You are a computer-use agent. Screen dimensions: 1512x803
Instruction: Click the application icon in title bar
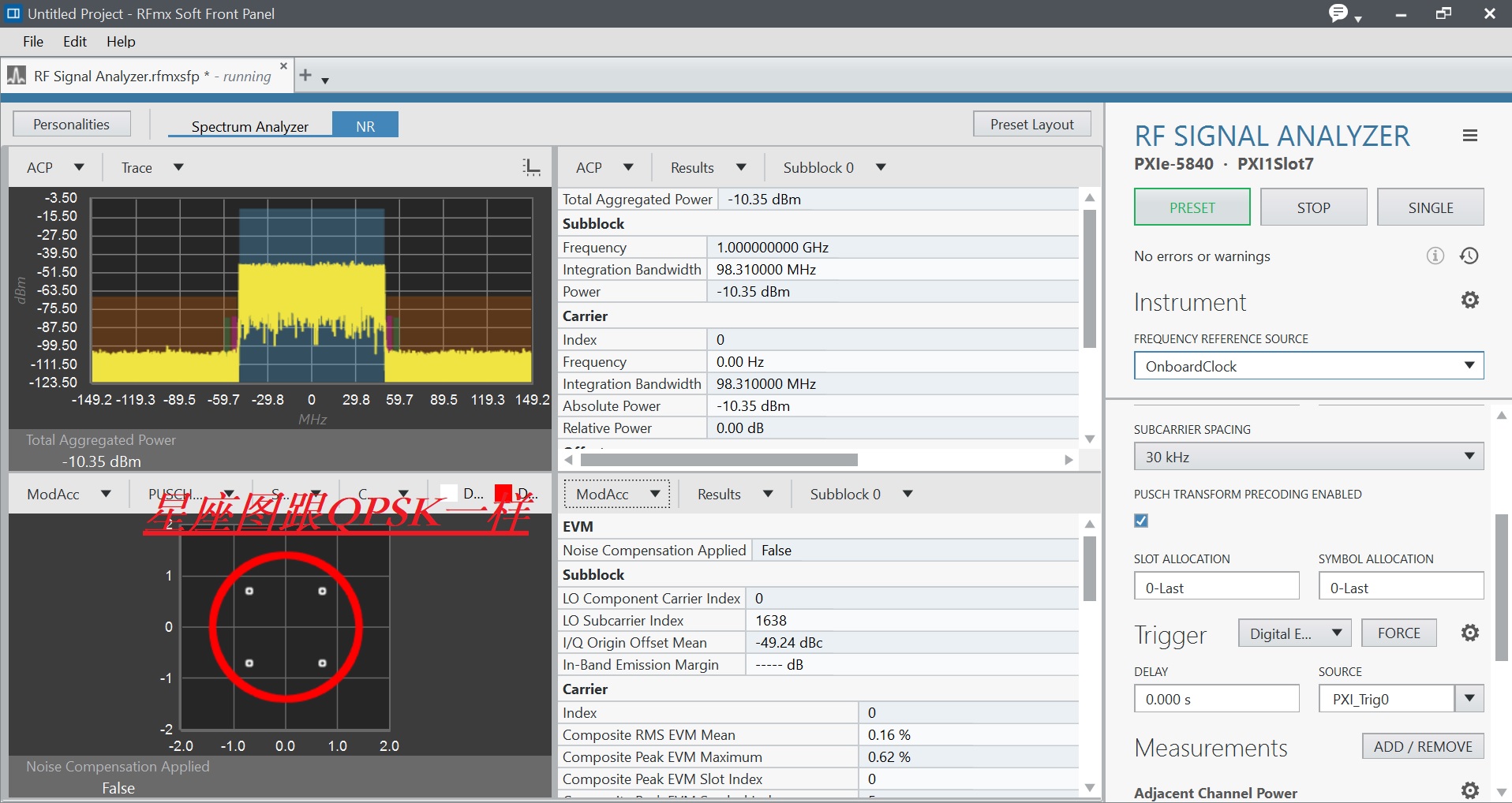click(x=13, y=13)
